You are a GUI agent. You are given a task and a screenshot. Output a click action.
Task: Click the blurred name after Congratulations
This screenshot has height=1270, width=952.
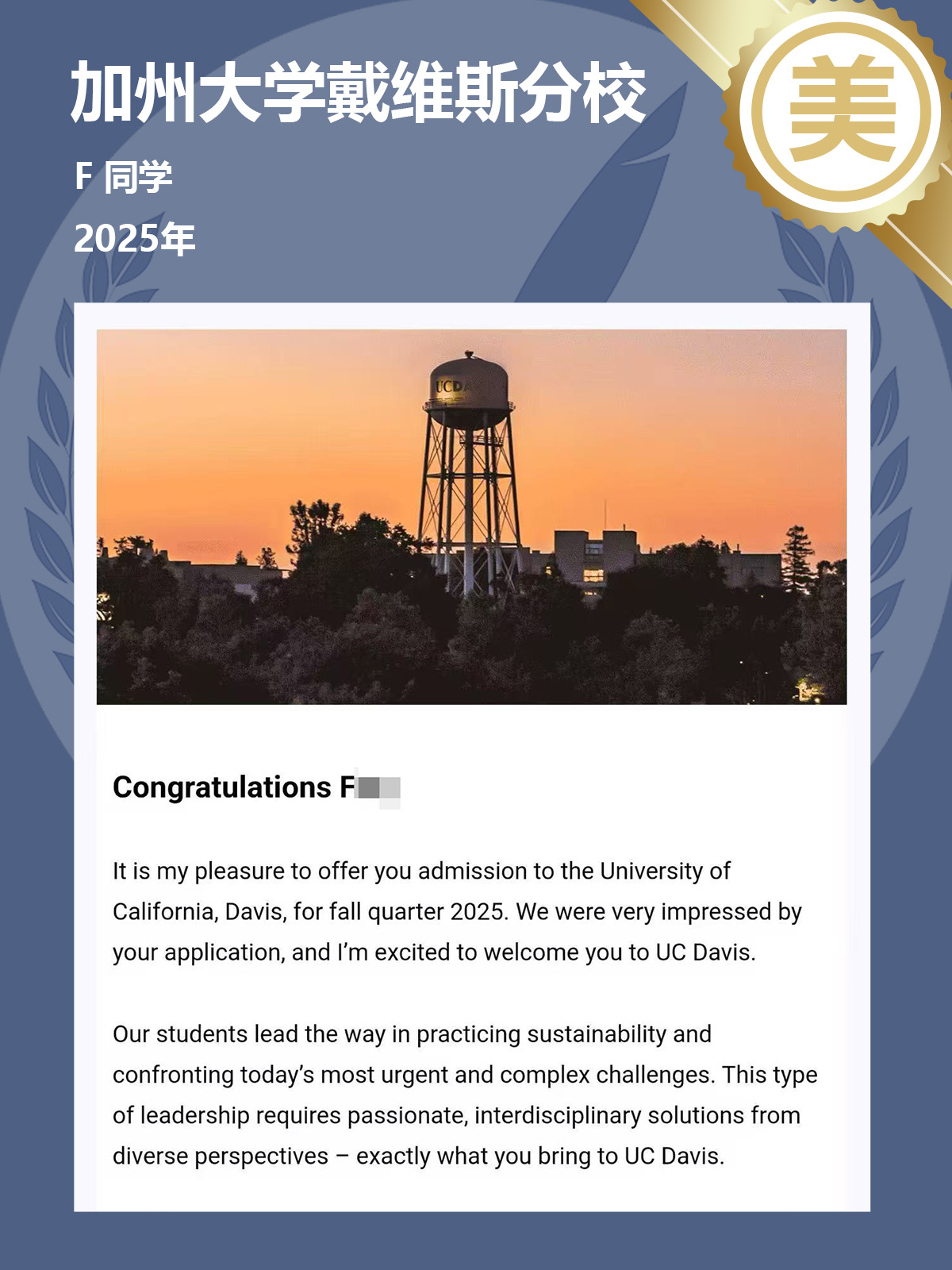click(379, 788)
